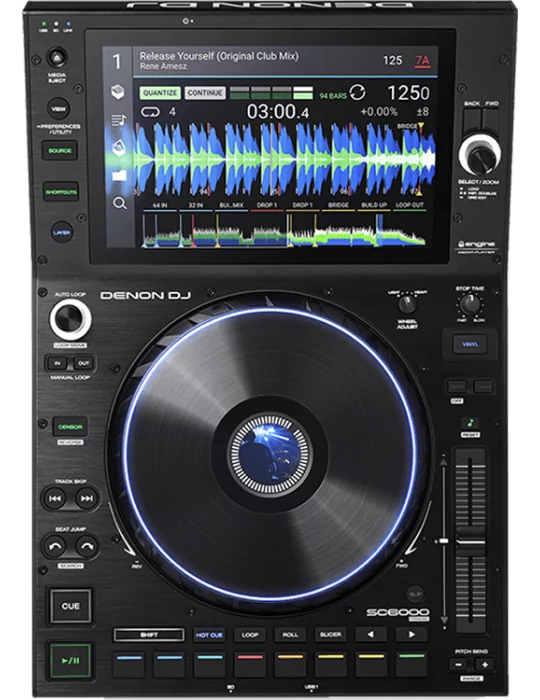540x700 pixels.
Task: Hit the CUE button
Action: point(70,606)
